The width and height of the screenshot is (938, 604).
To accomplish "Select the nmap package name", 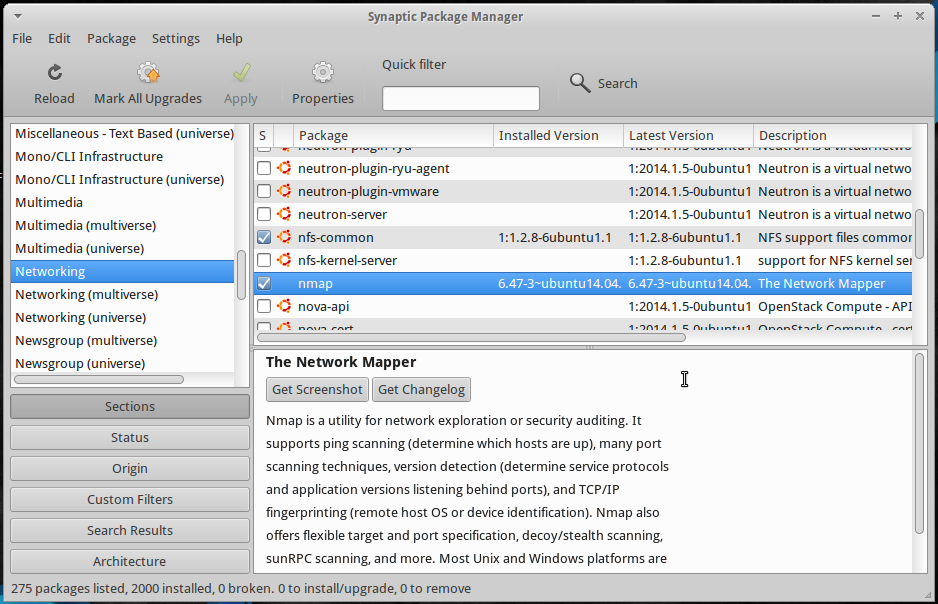I will click(315, 283).
